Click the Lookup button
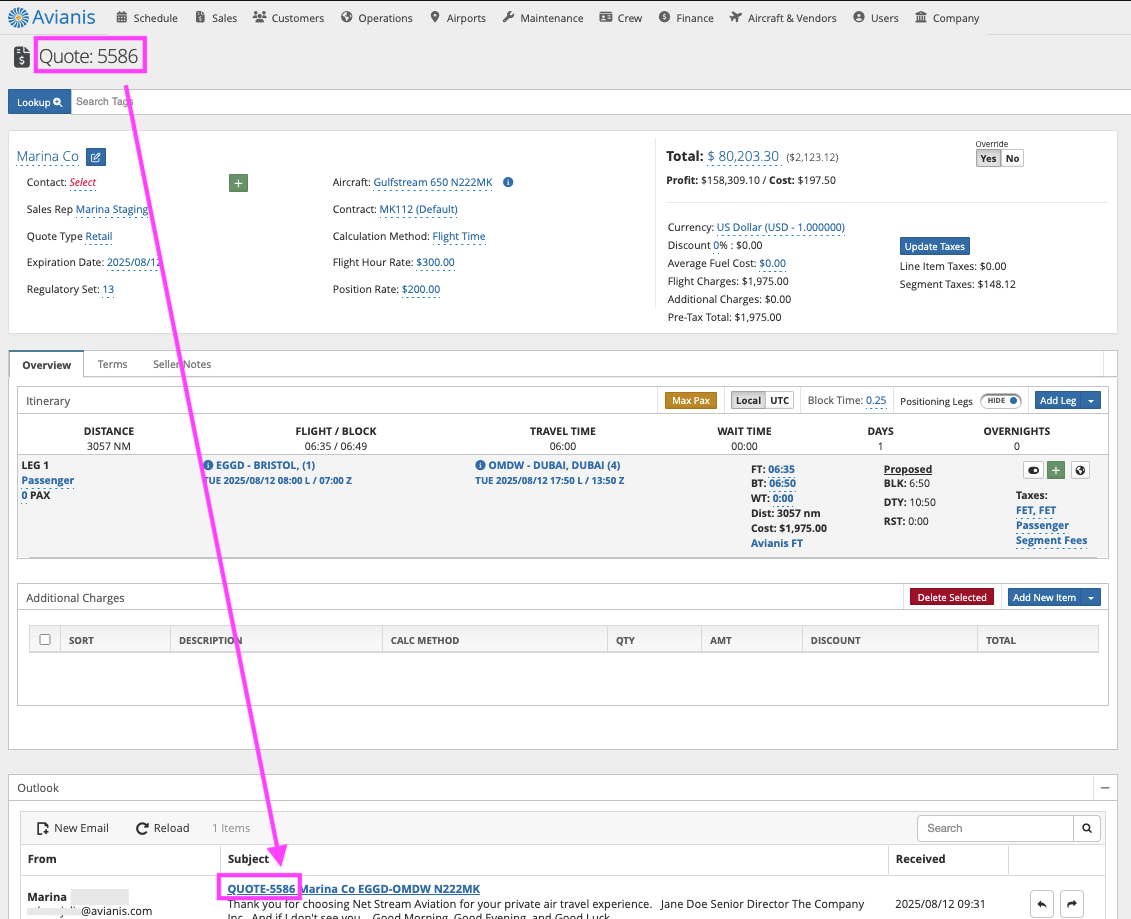This screenshot has height=919, width=1131. click(40, 102)
